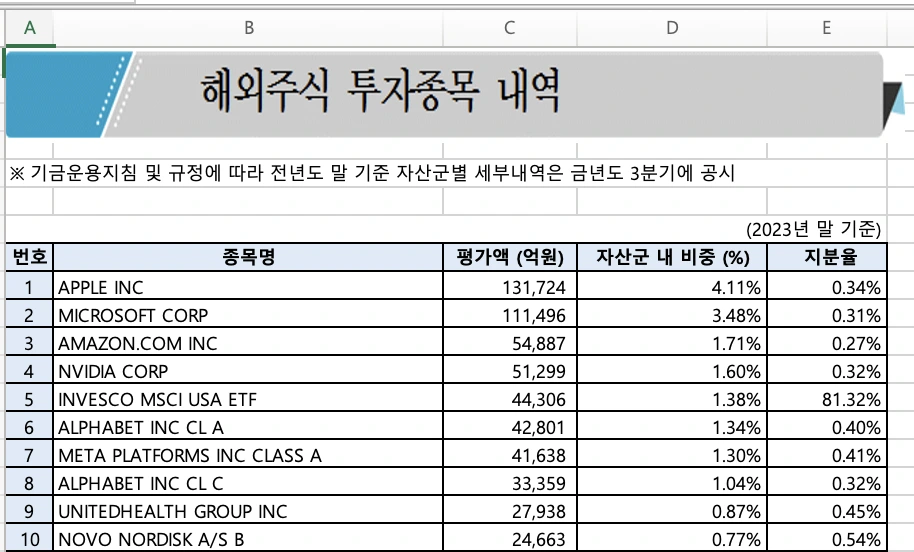
Task: Select the 111,496 valuation cell
Action: 509,314
